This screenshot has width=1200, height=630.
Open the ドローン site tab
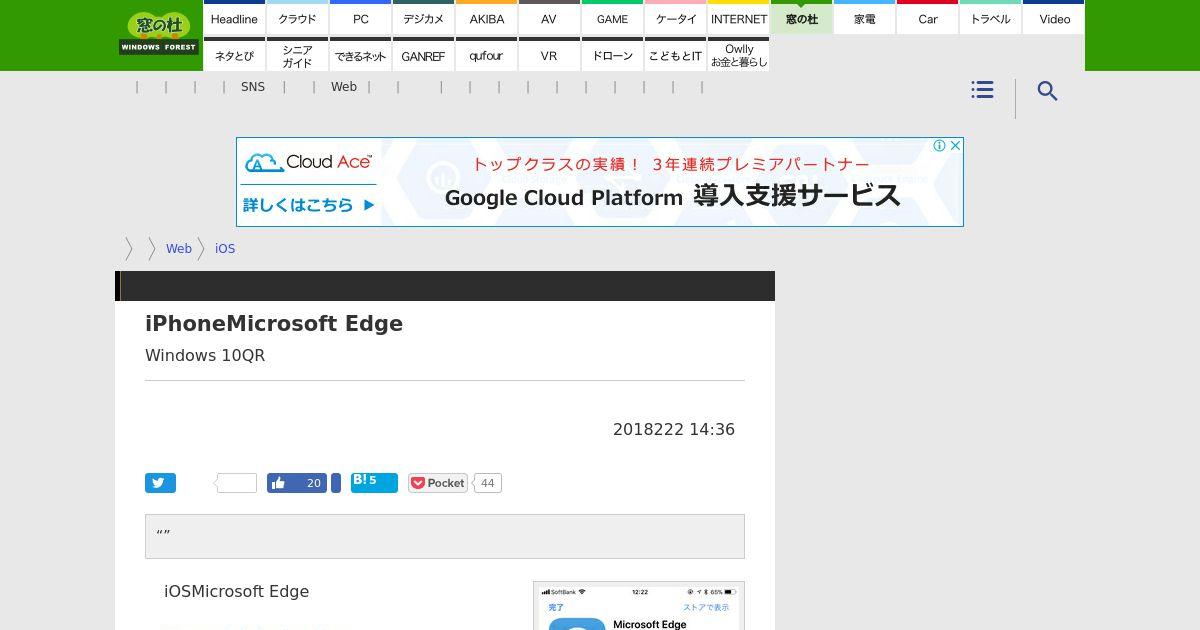[x=612, y=55]
